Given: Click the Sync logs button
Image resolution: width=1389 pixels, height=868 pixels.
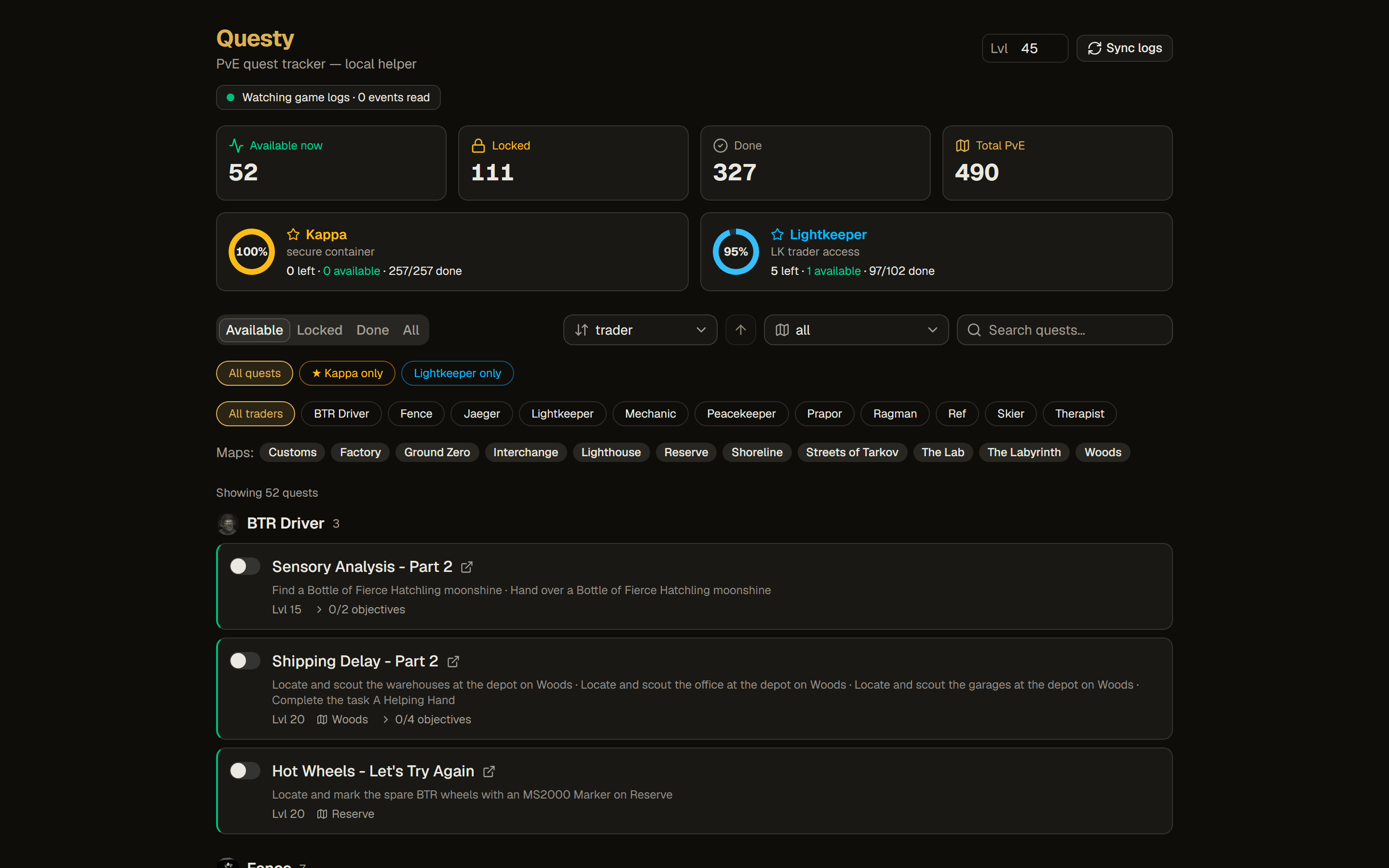Looking at the screenshot, I should 1124,48.
